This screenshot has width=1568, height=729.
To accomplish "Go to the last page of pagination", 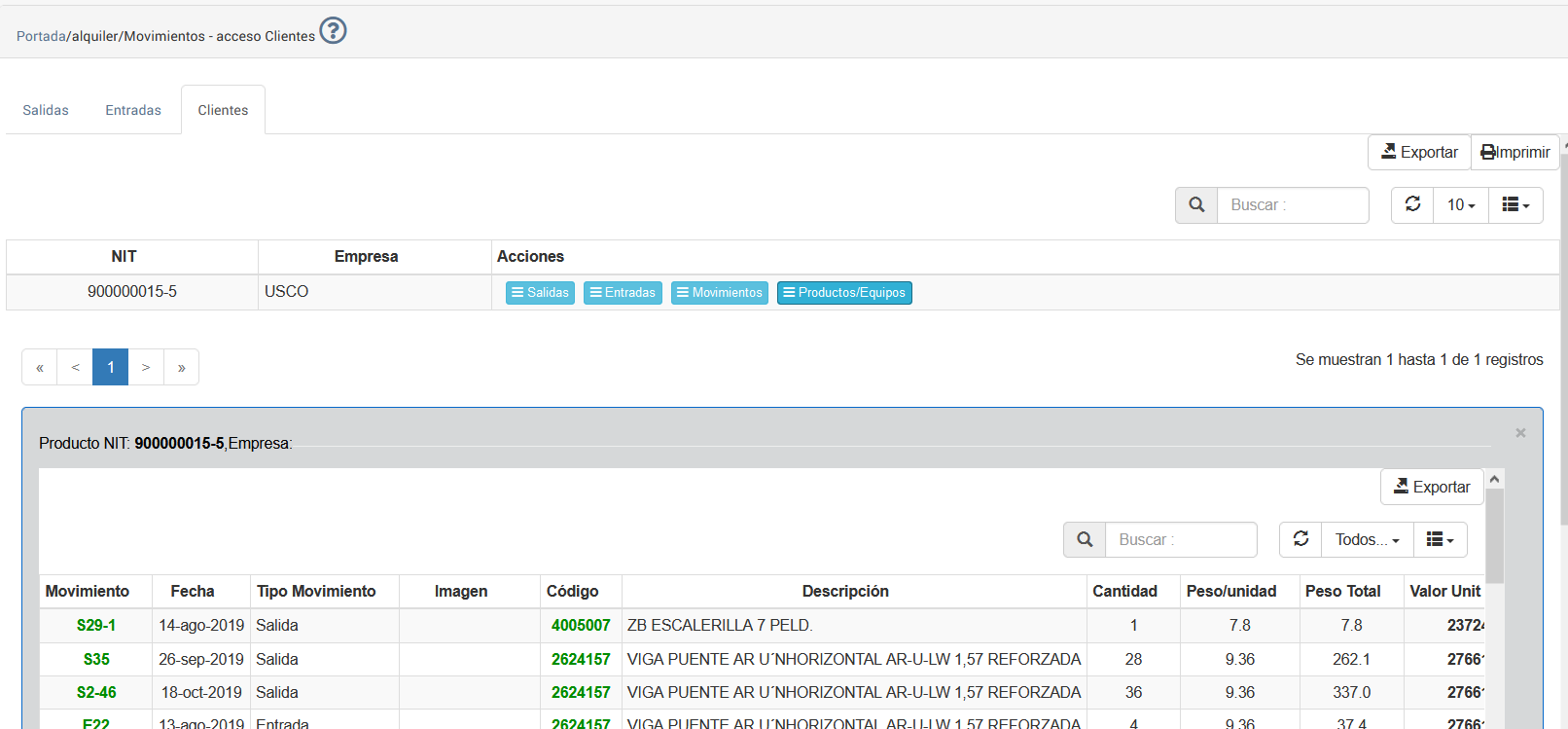I will [181, 368].
